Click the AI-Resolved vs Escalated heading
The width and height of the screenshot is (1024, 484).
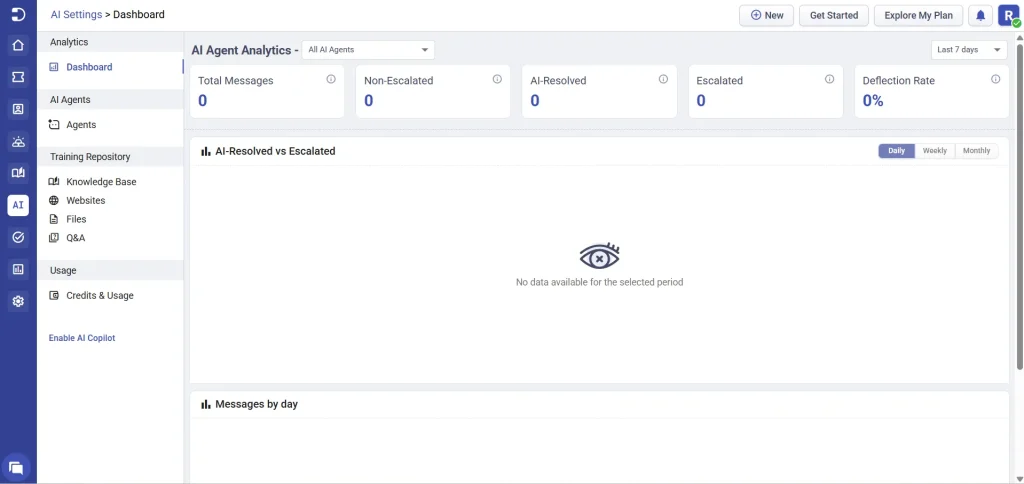[275, 151]
